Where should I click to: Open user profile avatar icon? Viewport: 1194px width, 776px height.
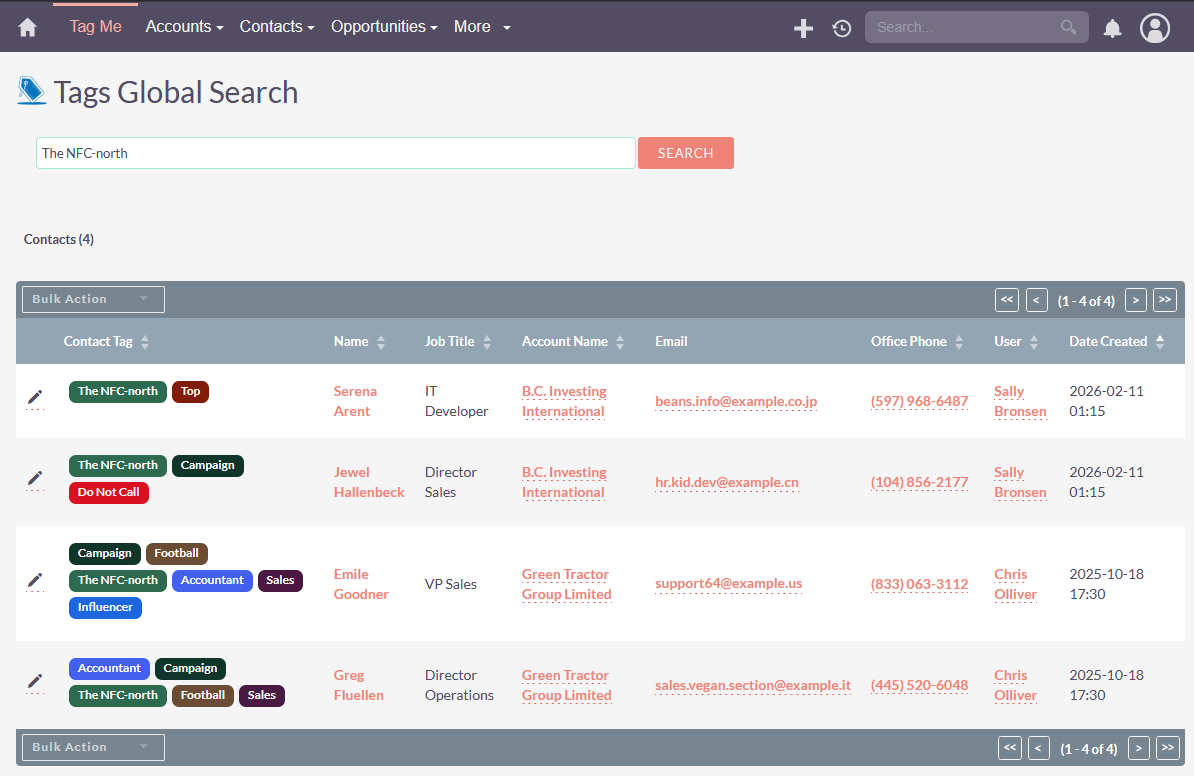click(1154, 28)
